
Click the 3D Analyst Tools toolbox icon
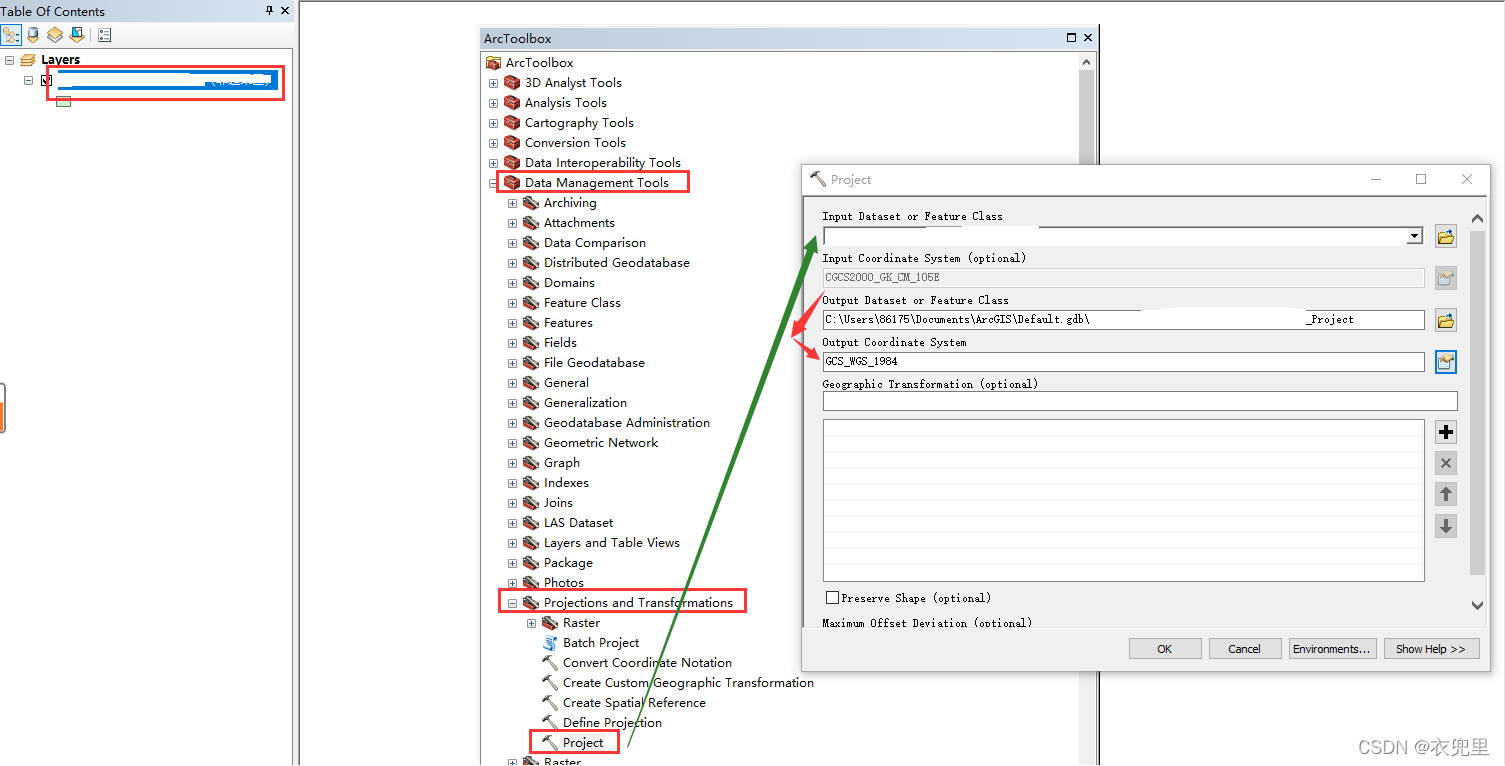512,83
